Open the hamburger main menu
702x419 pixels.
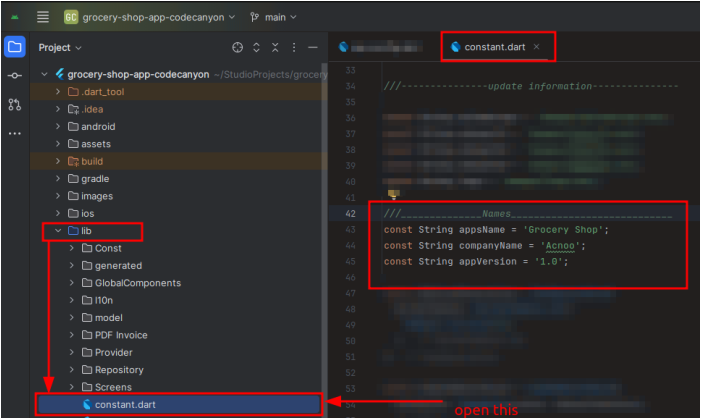point(43,17)
